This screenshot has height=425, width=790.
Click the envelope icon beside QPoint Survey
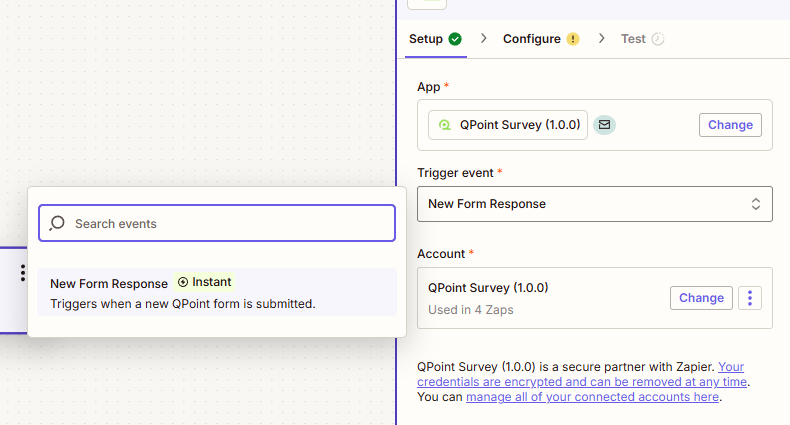tap(604, 124)
